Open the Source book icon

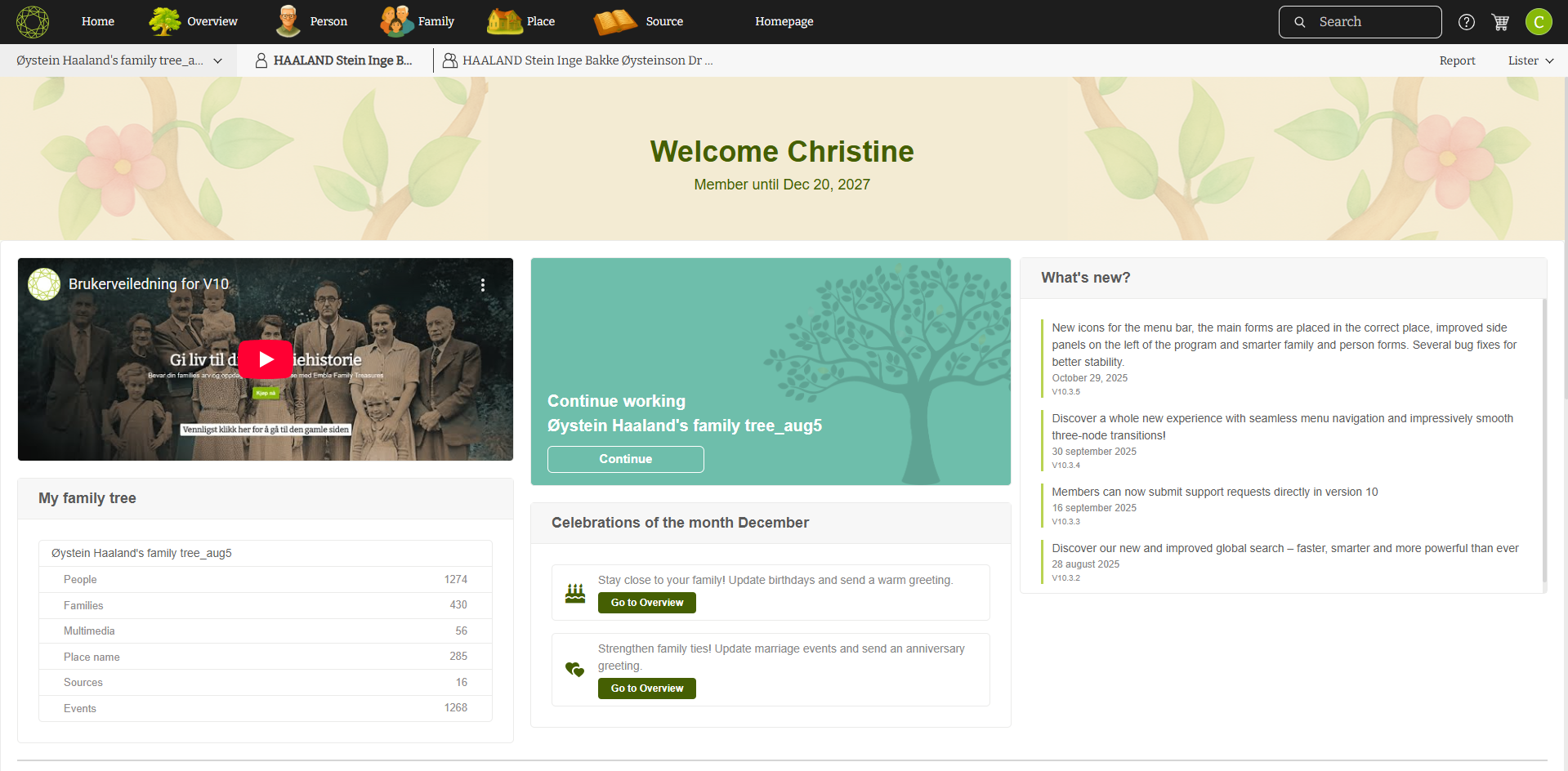pyautogui.click(x=615, y=22)
